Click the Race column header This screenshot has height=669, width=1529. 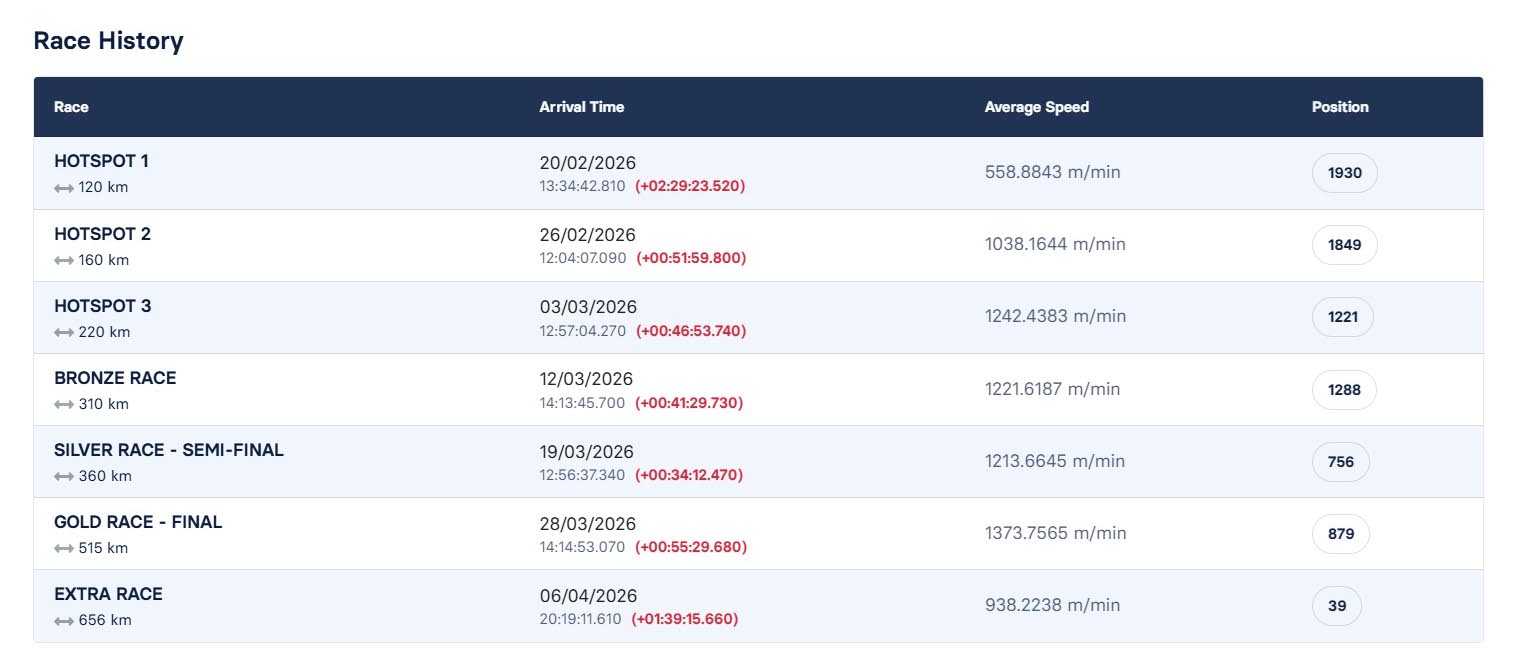tap(71, 107)
